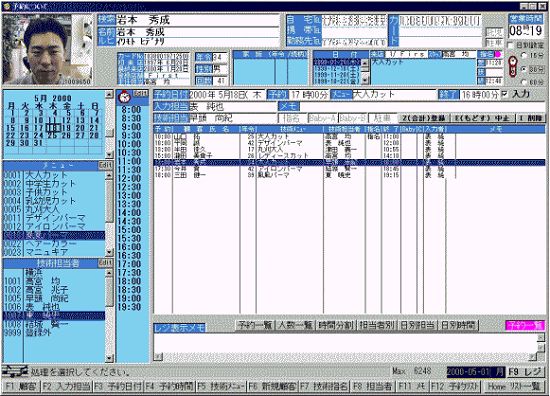The height and width of the screenshot is (396, 550).
Task: Click the visit date list down arrow
Action: tap(365, 81)
